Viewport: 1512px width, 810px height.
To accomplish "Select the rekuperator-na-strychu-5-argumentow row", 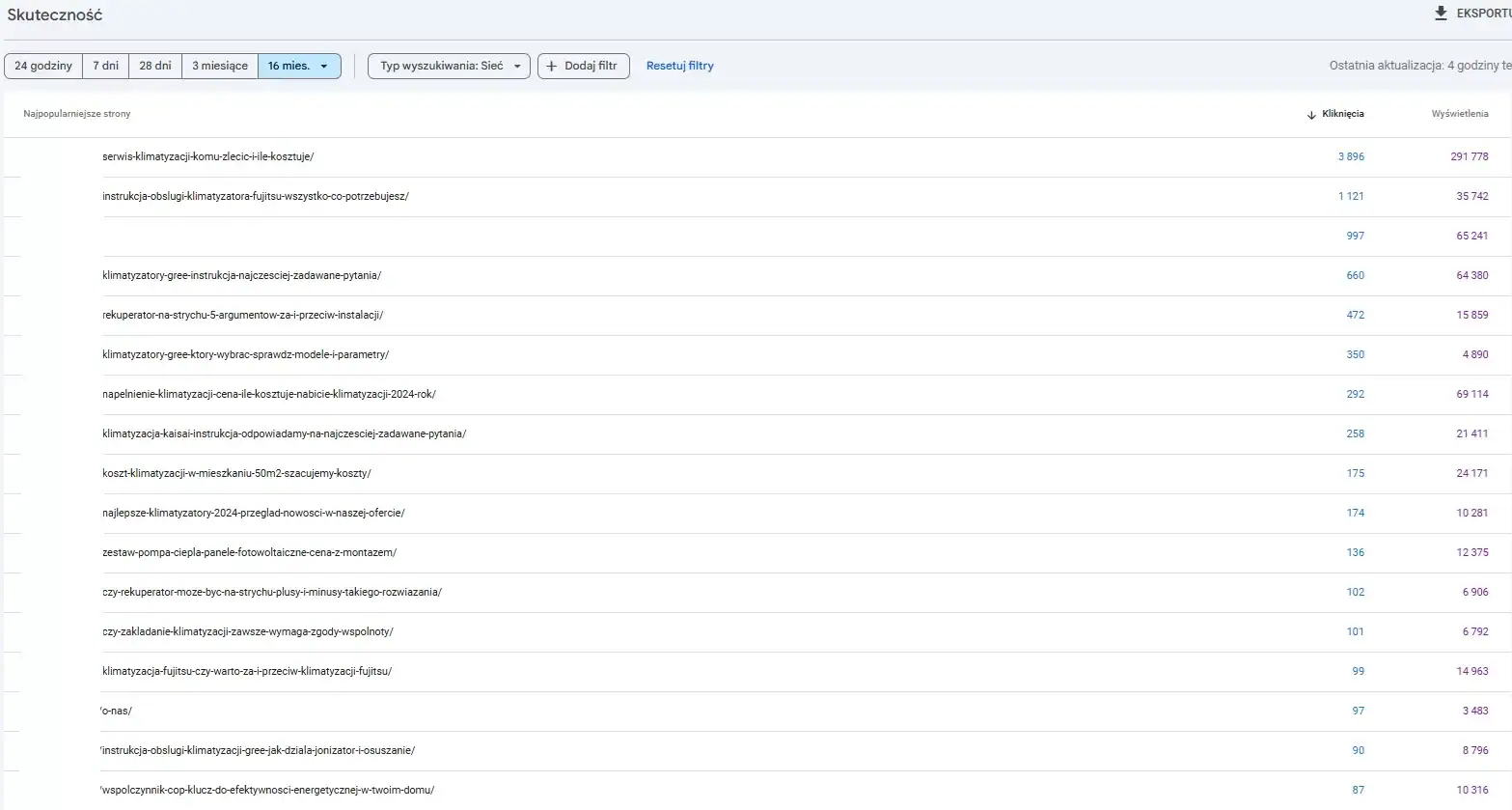I will point(243,315).
